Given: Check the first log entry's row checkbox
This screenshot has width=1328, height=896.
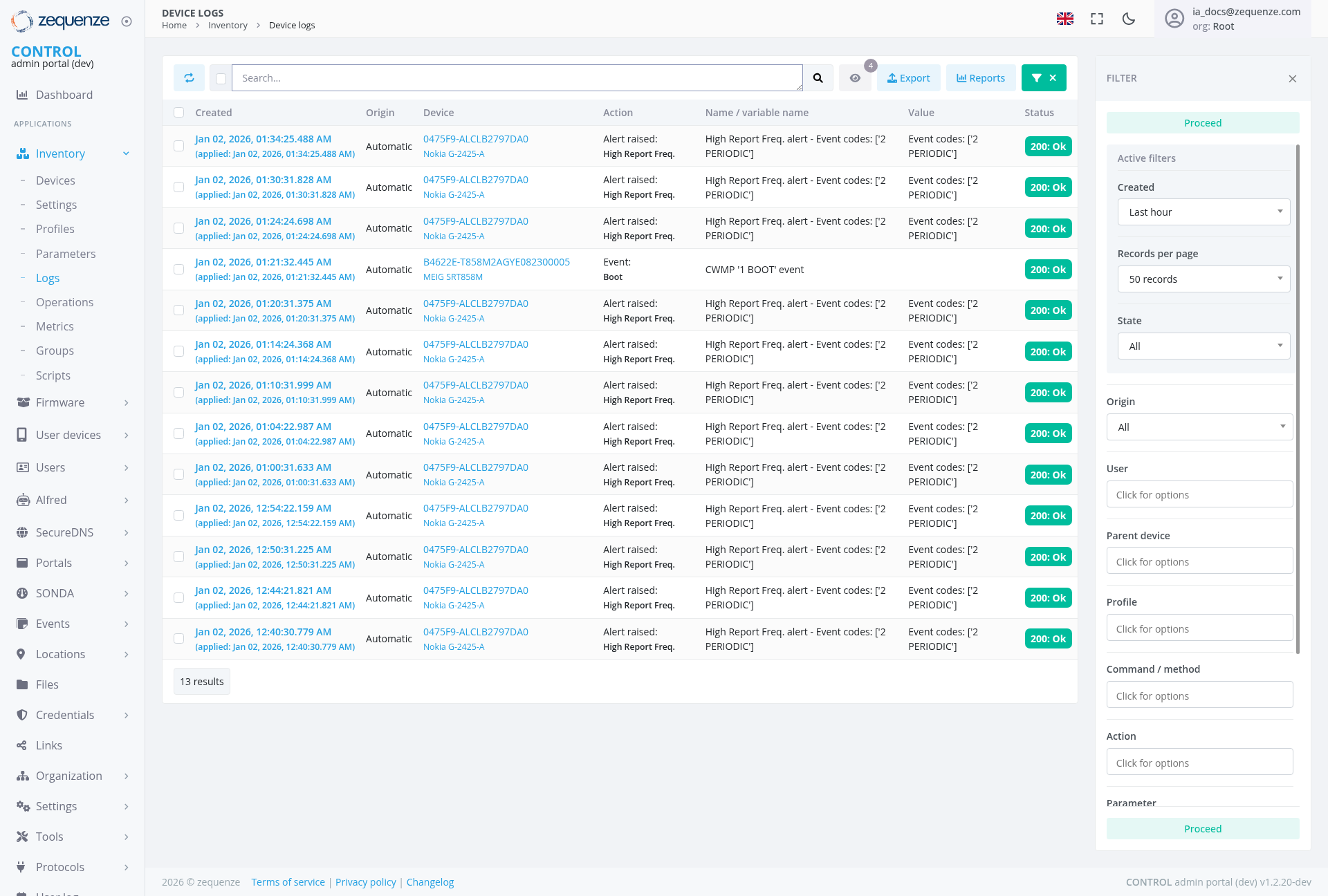Looking at the screenshot, I should coord(178,146).
